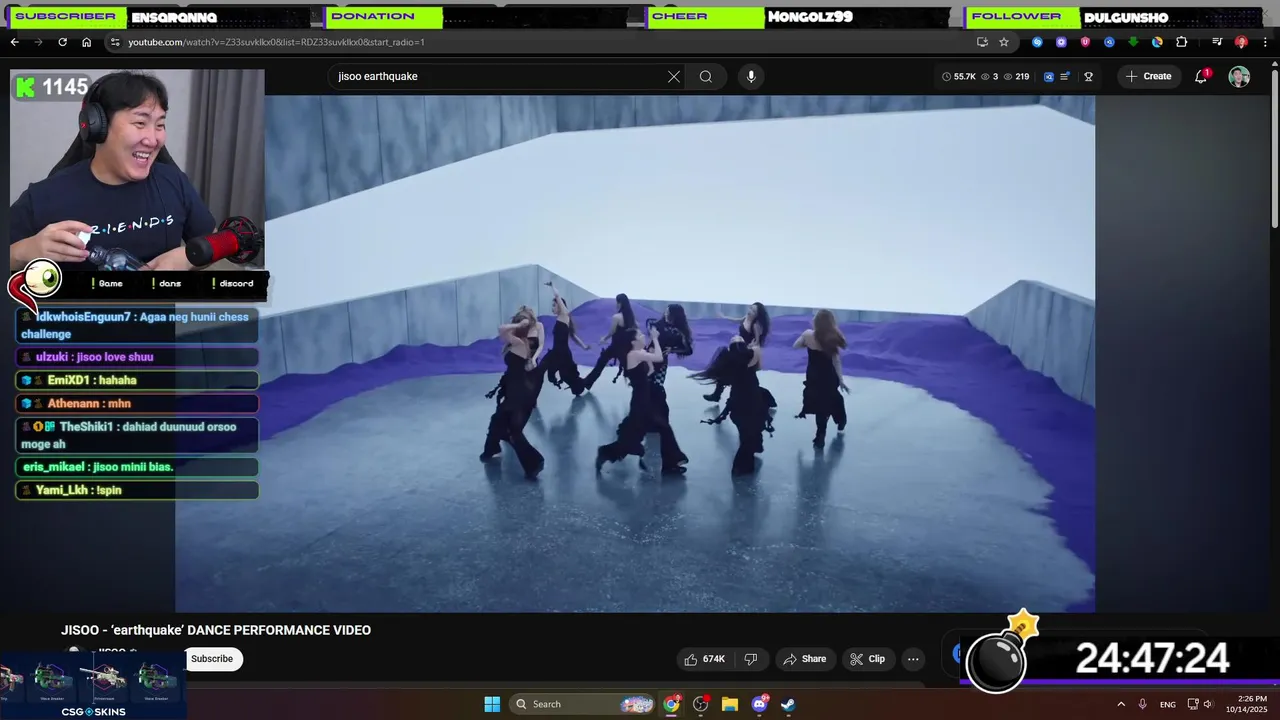Open the browser Extensions puzzle menu
The width and height of the screenshot is (1280, 720).
(x=1181, y=42)
